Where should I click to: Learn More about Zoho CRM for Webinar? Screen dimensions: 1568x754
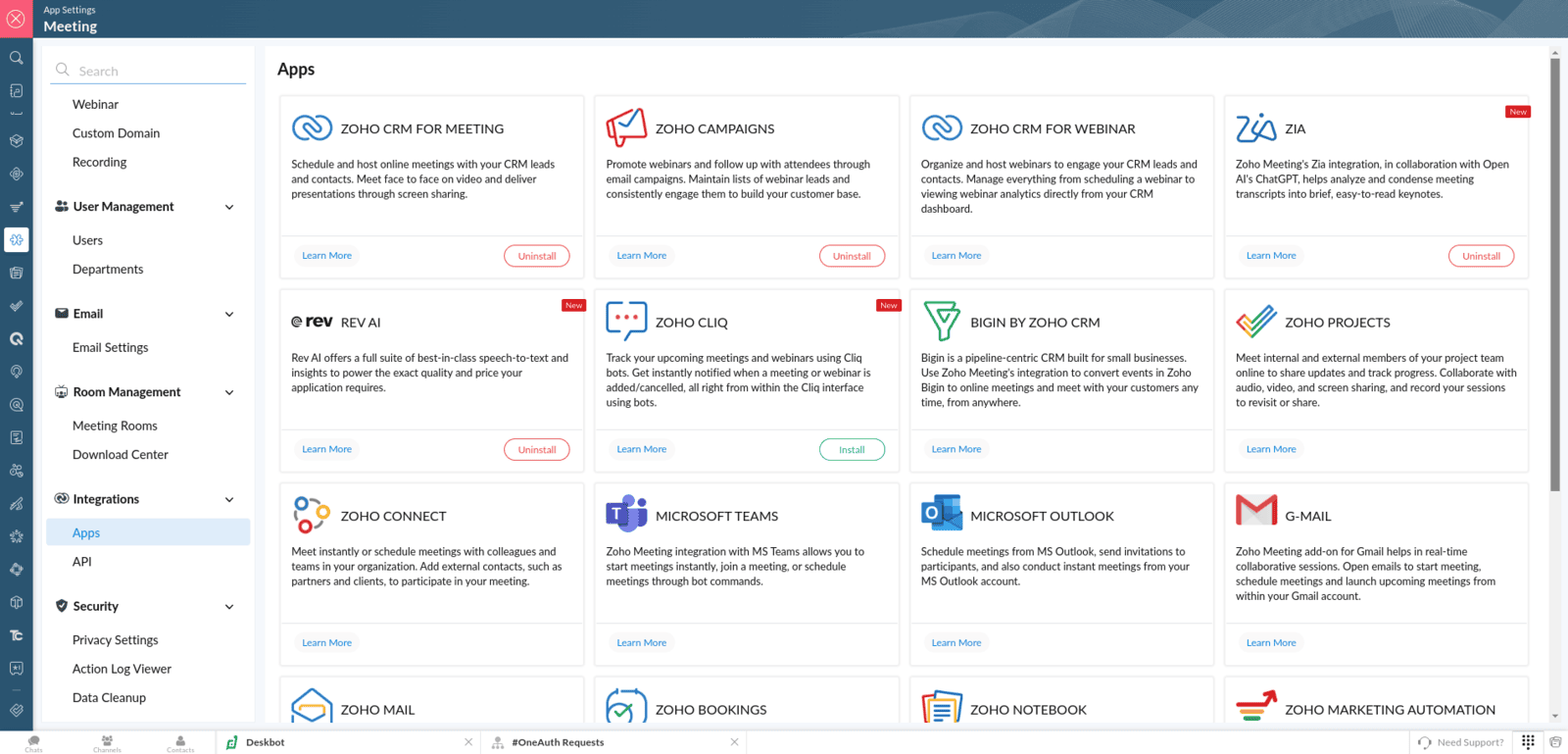tap(956, 255)
